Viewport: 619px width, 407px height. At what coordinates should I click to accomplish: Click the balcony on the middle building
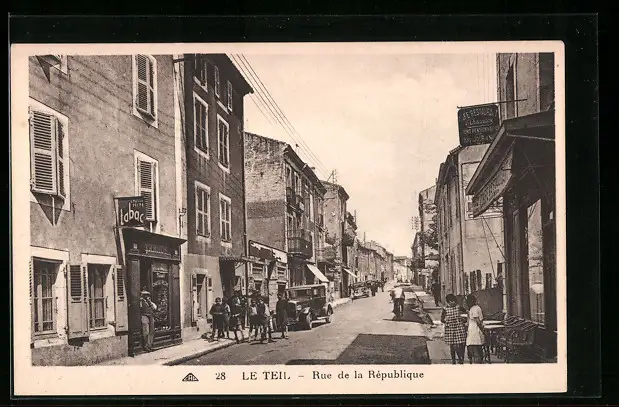tap(299, 243)
